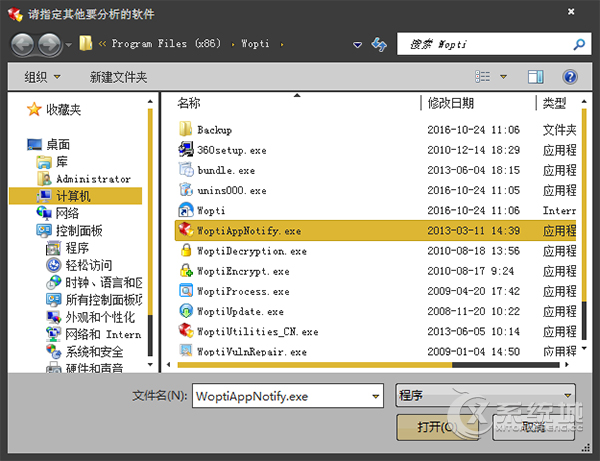Click the Back navigation arrow button

click(x=23, y=45)
